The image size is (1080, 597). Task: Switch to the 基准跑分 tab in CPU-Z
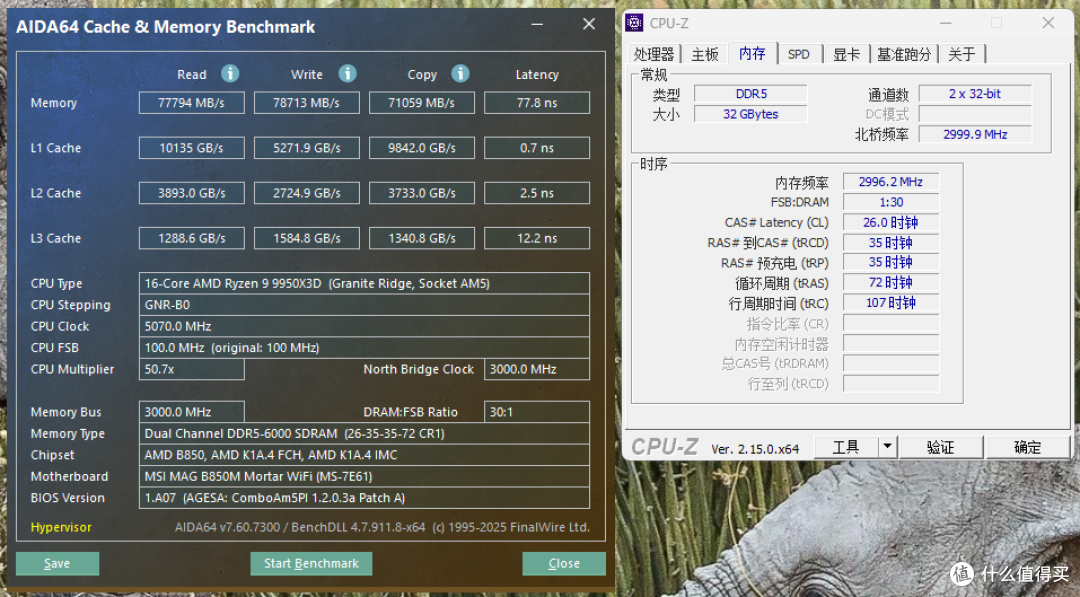[x=904, y=54]
